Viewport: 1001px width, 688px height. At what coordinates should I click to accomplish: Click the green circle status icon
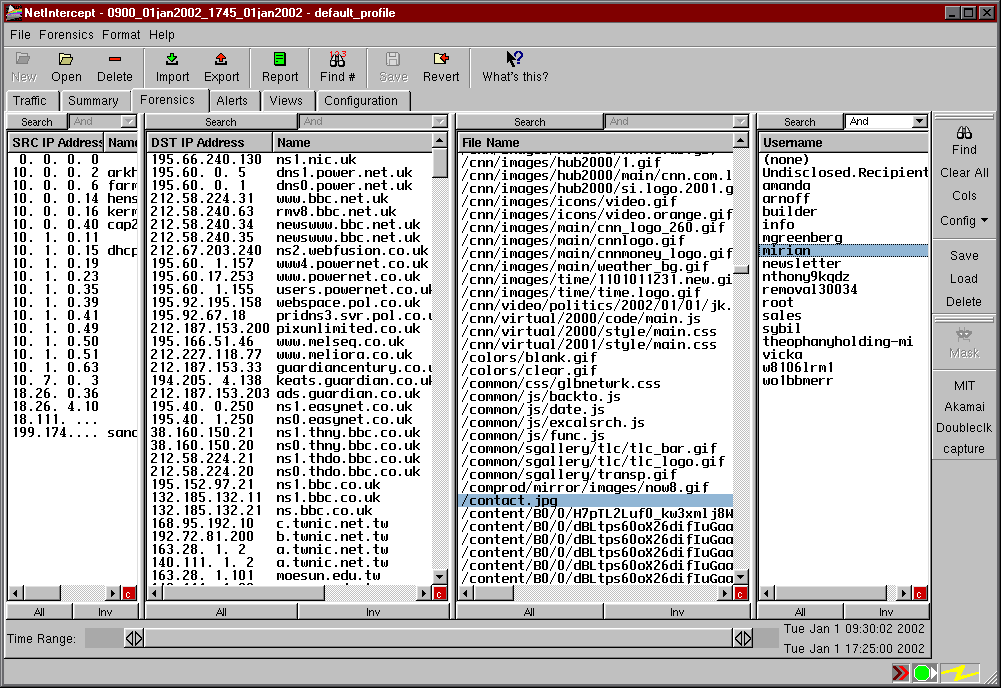[x=923, y=673]
